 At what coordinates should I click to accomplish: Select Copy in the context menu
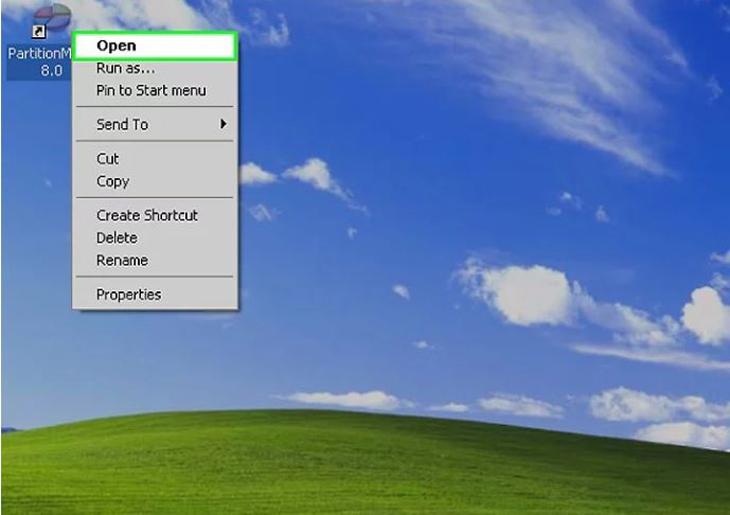(x=155, y=181)
